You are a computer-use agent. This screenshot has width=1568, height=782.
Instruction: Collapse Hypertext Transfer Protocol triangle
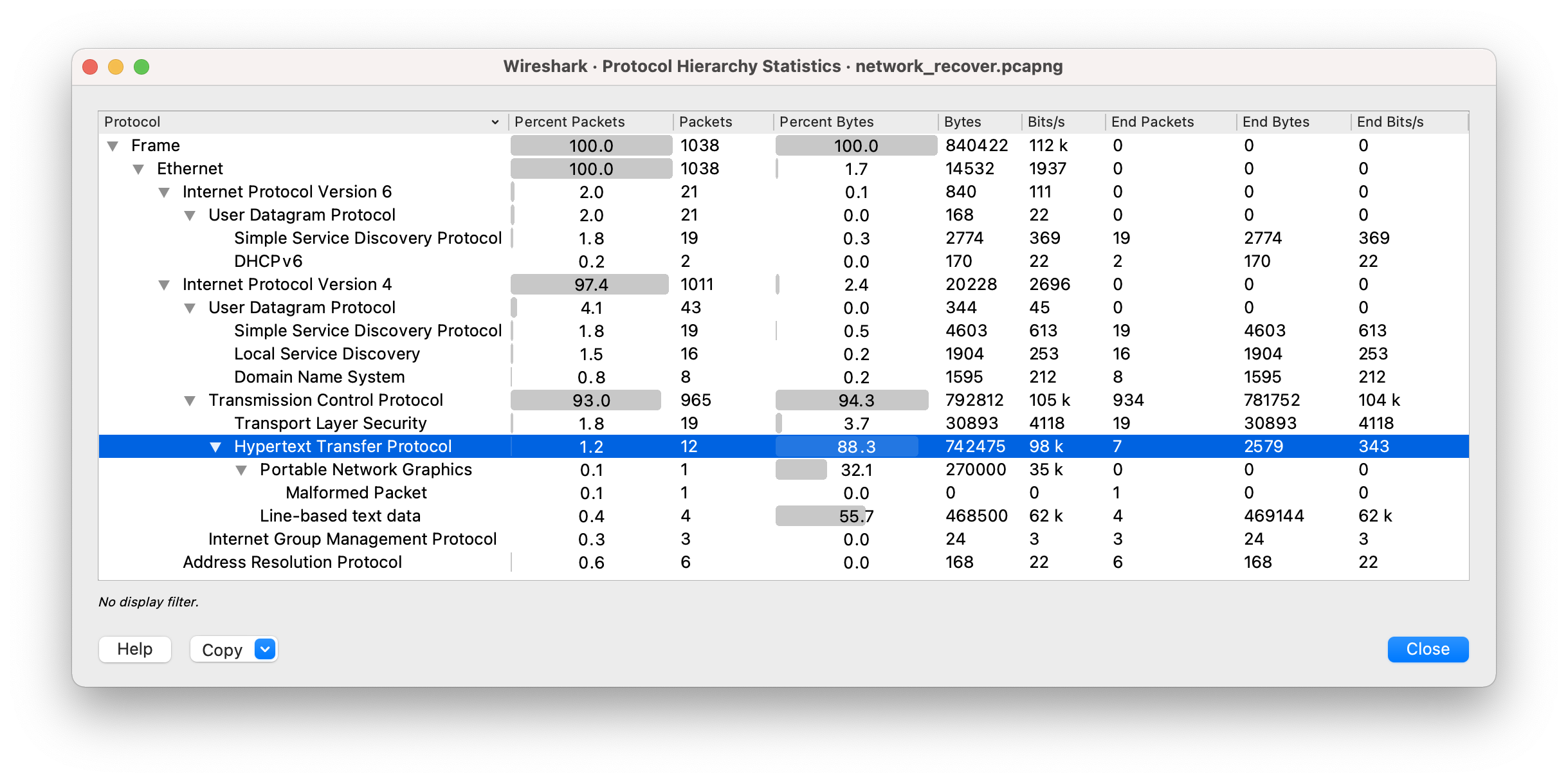(x=215, y=447)
